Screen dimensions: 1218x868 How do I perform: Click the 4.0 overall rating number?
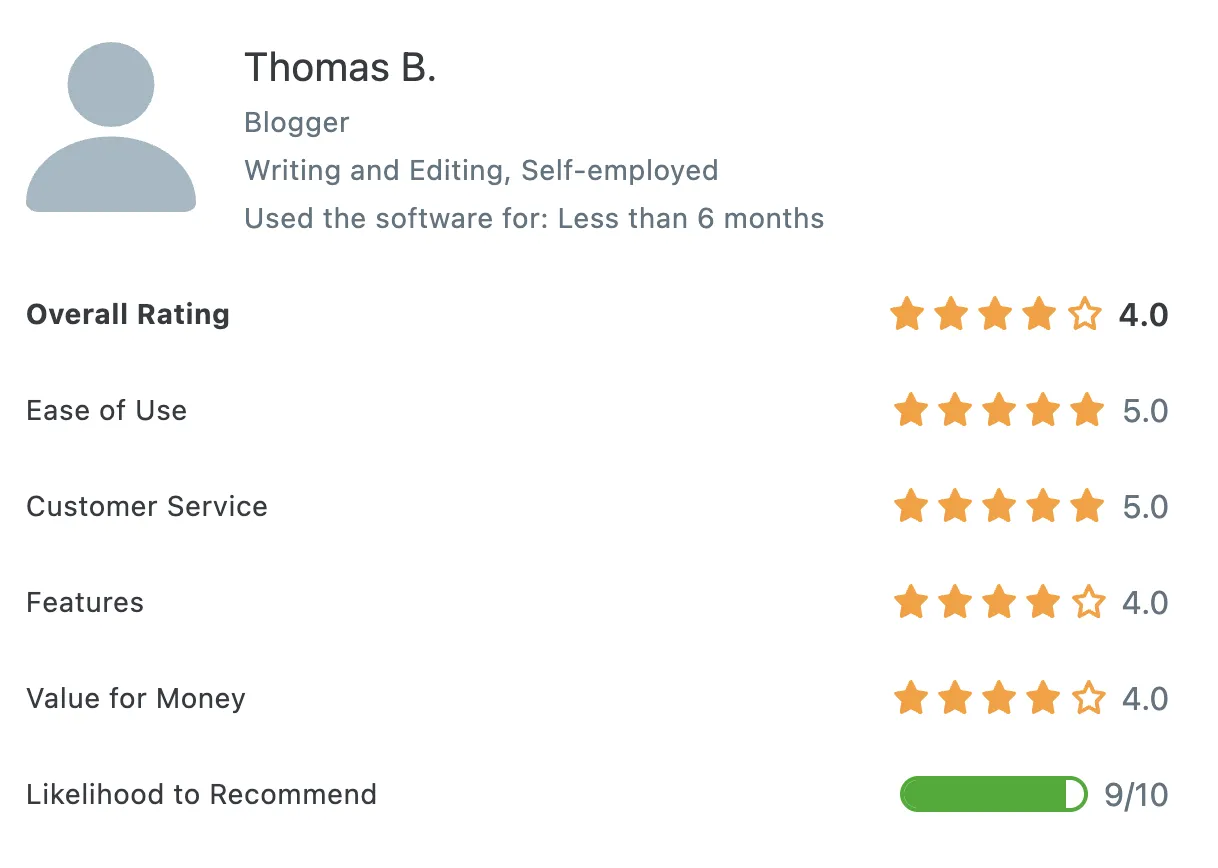[1143, 315]
